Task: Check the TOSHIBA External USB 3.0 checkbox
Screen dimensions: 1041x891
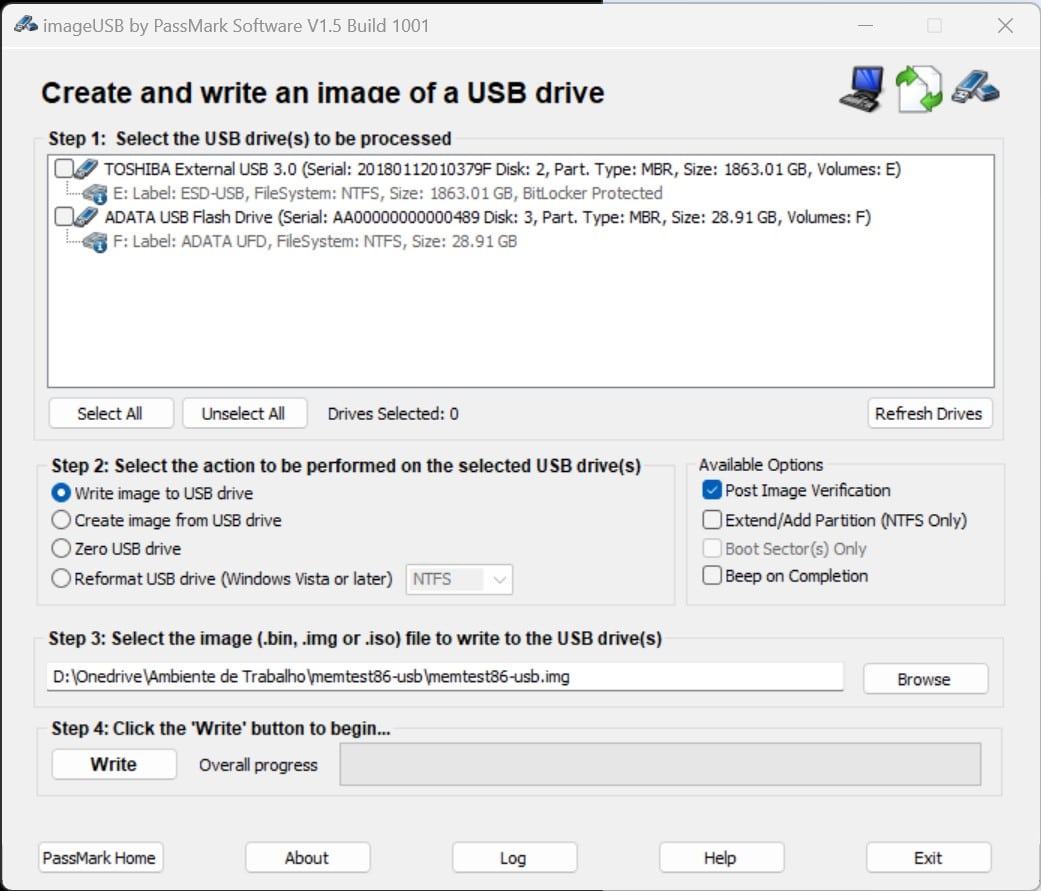Action: coord(63,169)
